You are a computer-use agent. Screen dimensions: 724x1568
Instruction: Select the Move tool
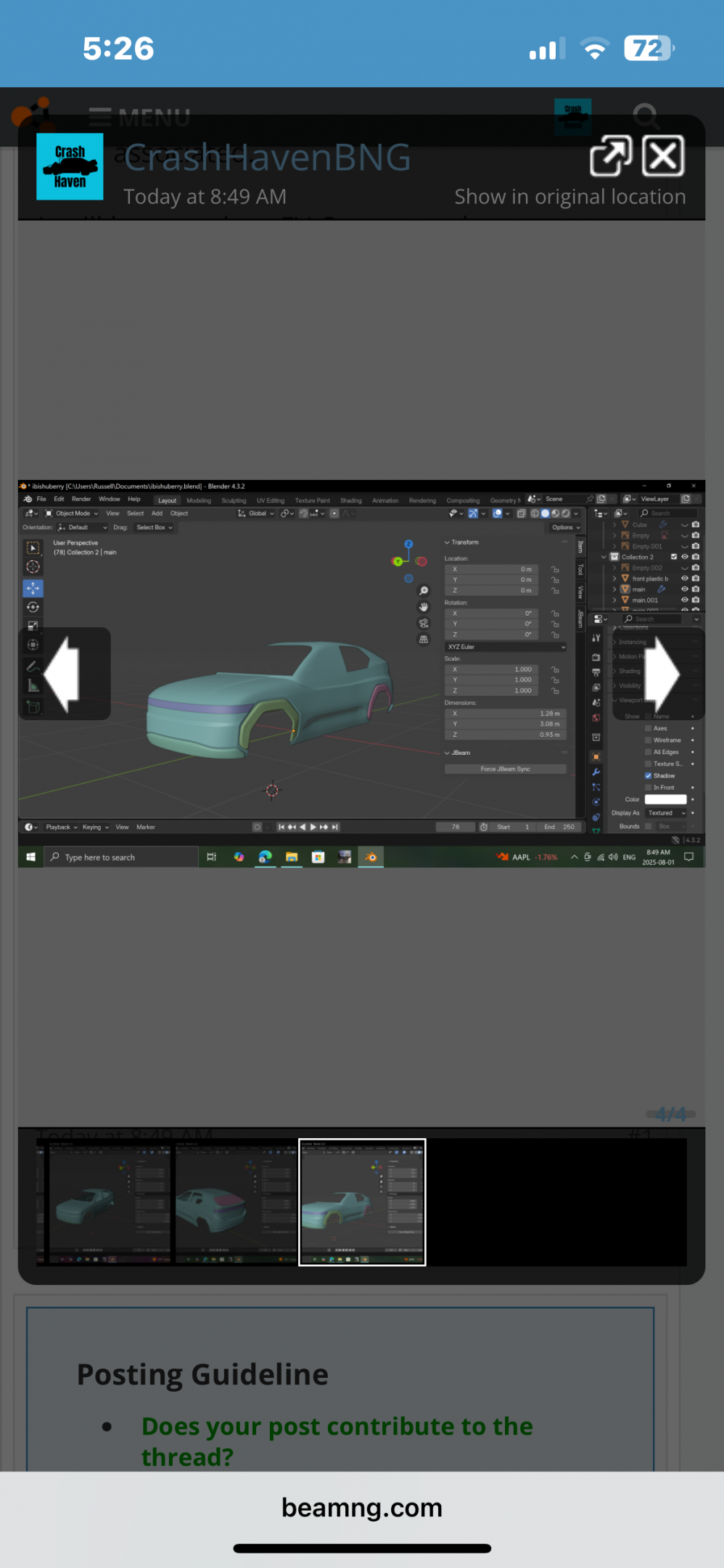point(33,588)
